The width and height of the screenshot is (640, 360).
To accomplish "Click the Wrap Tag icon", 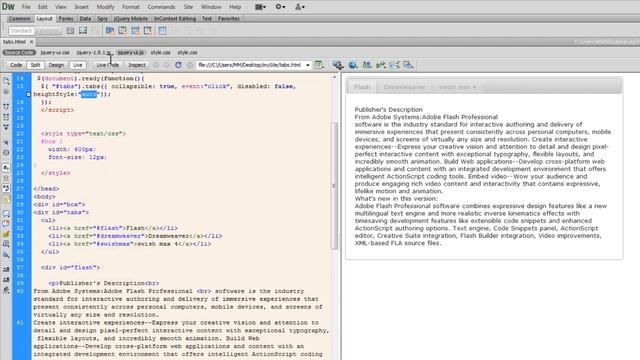I will point(6,234).
